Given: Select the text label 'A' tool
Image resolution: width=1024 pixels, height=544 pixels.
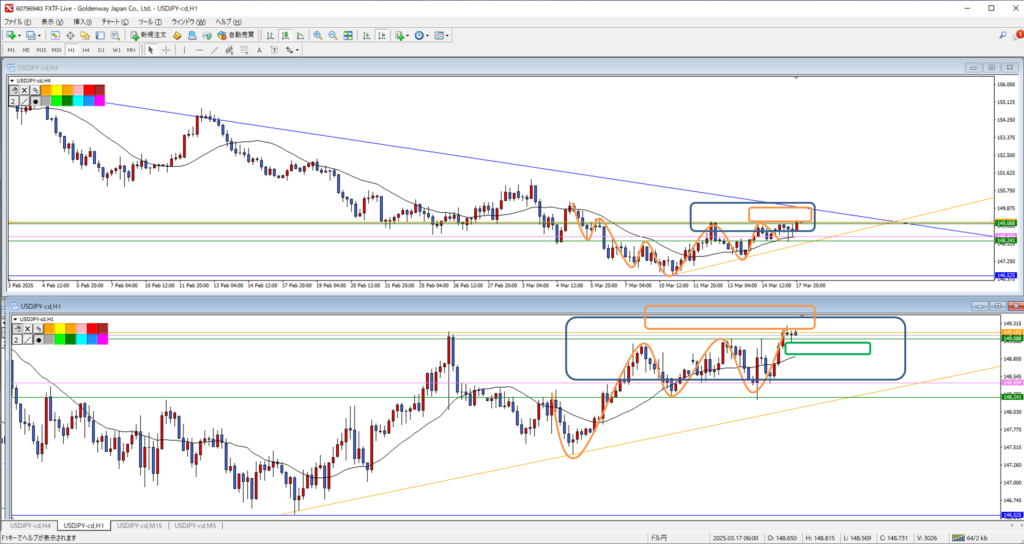Looking at the screenshot, I should pyautogui.click(x=258, y=50).
